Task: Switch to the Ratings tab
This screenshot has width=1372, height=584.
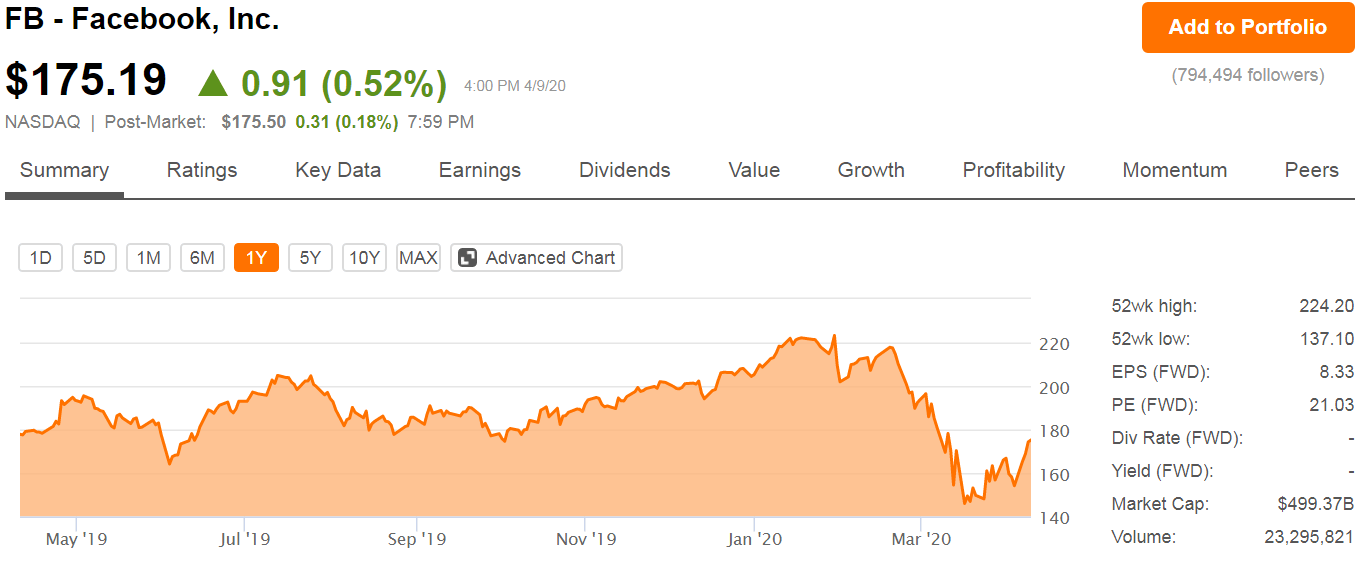Action: [201, 170]
